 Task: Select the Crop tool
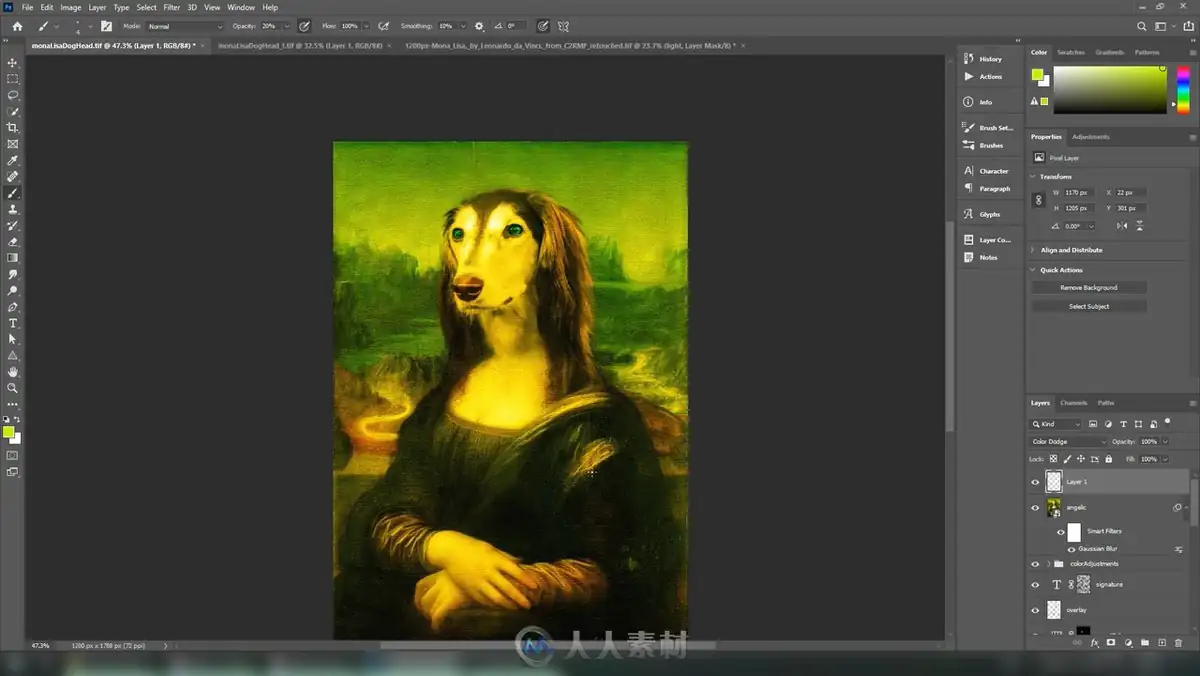(x=13, y=128)
